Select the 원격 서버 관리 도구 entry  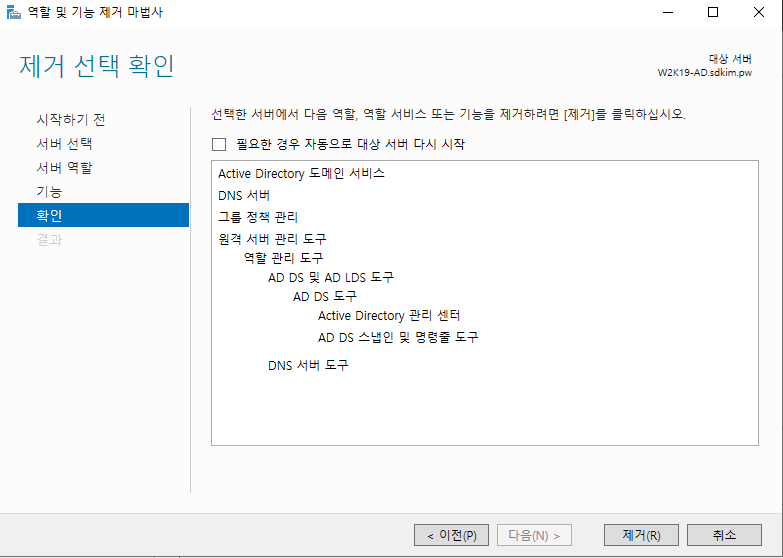[x=272, y=239]
